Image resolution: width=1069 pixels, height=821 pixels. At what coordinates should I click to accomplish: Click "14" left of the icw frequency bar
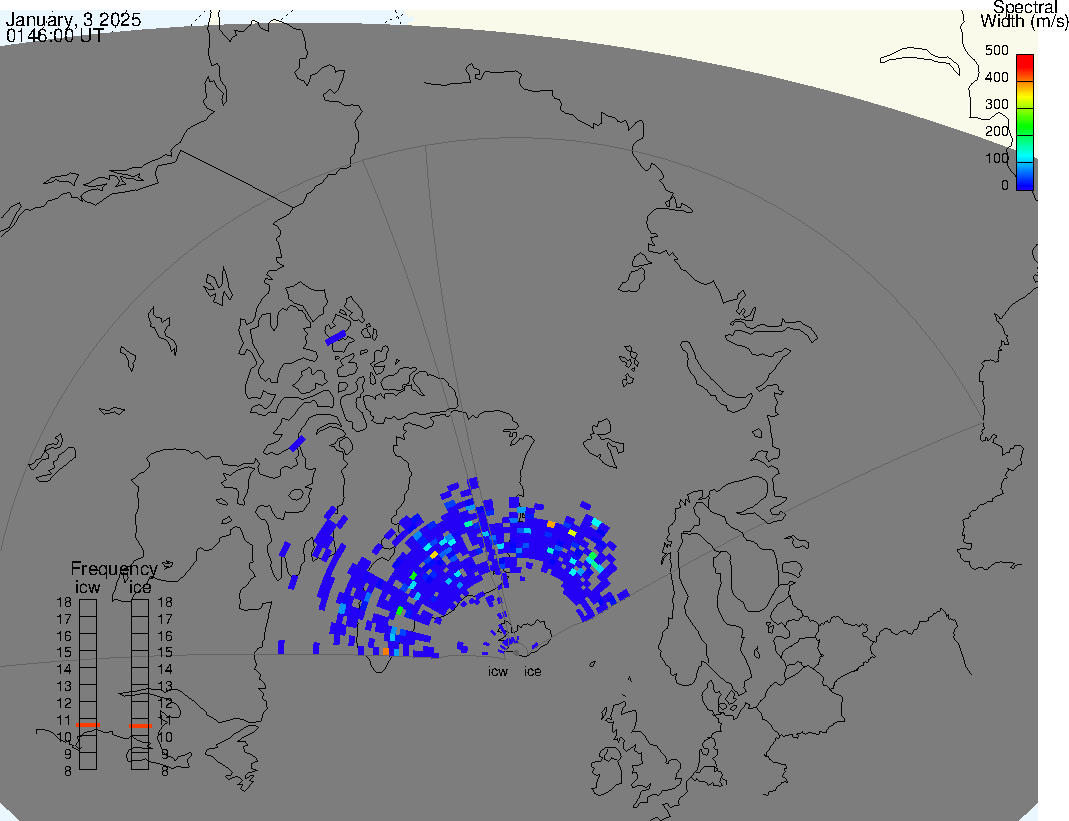(x=63, y=670)
